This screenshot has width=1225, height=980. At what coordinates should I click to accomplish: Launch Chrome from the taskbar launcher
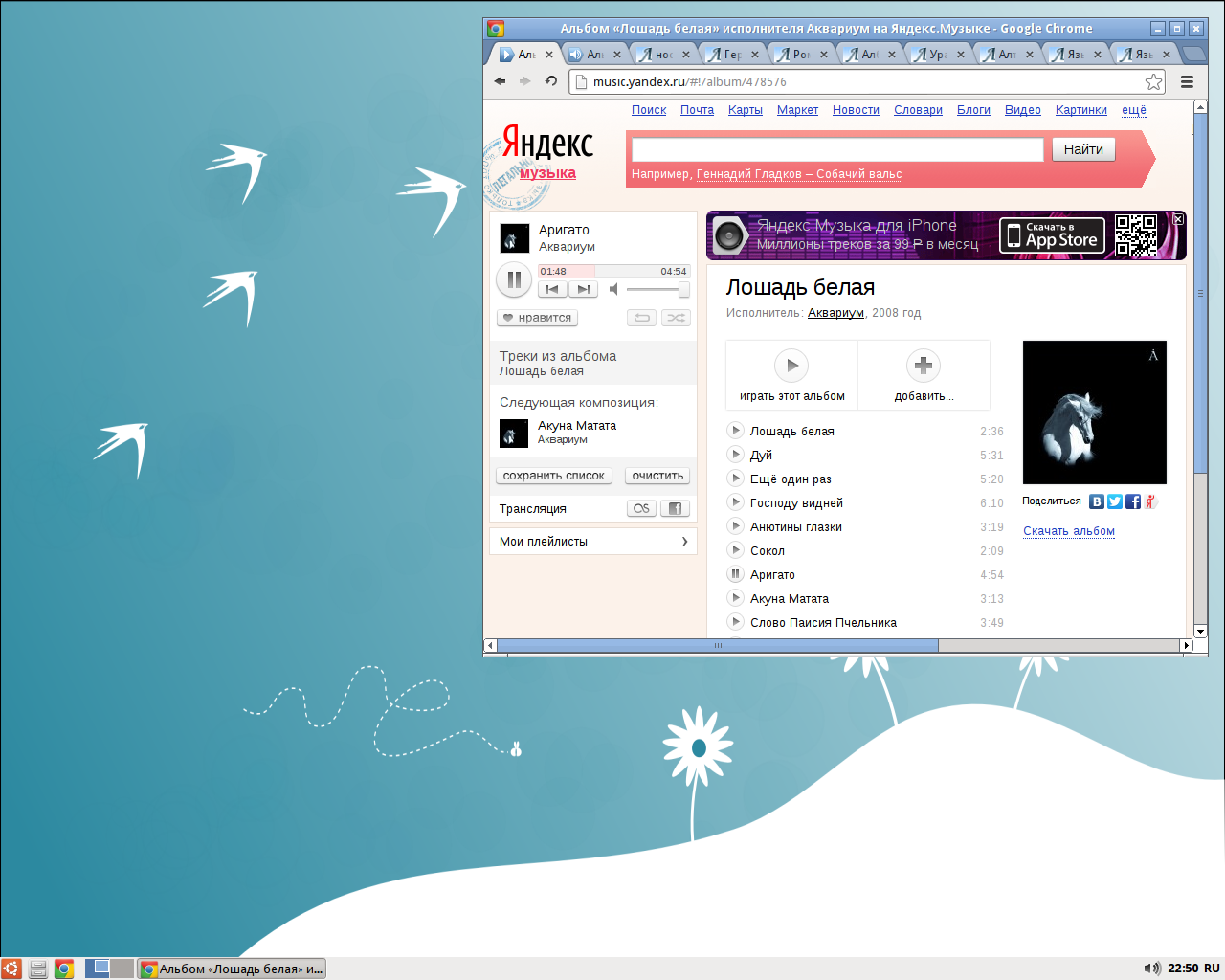64,969
